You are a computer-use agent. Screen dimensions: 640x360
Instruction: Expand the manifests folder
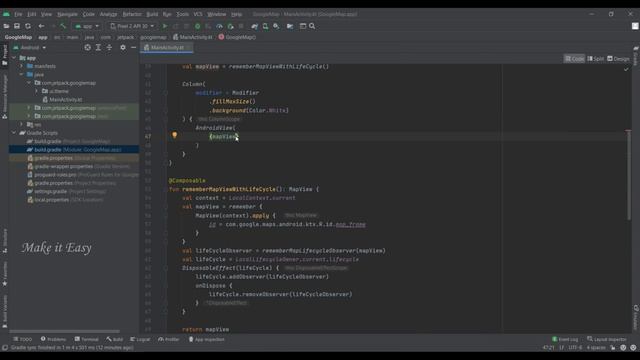(x=22, y=66)
